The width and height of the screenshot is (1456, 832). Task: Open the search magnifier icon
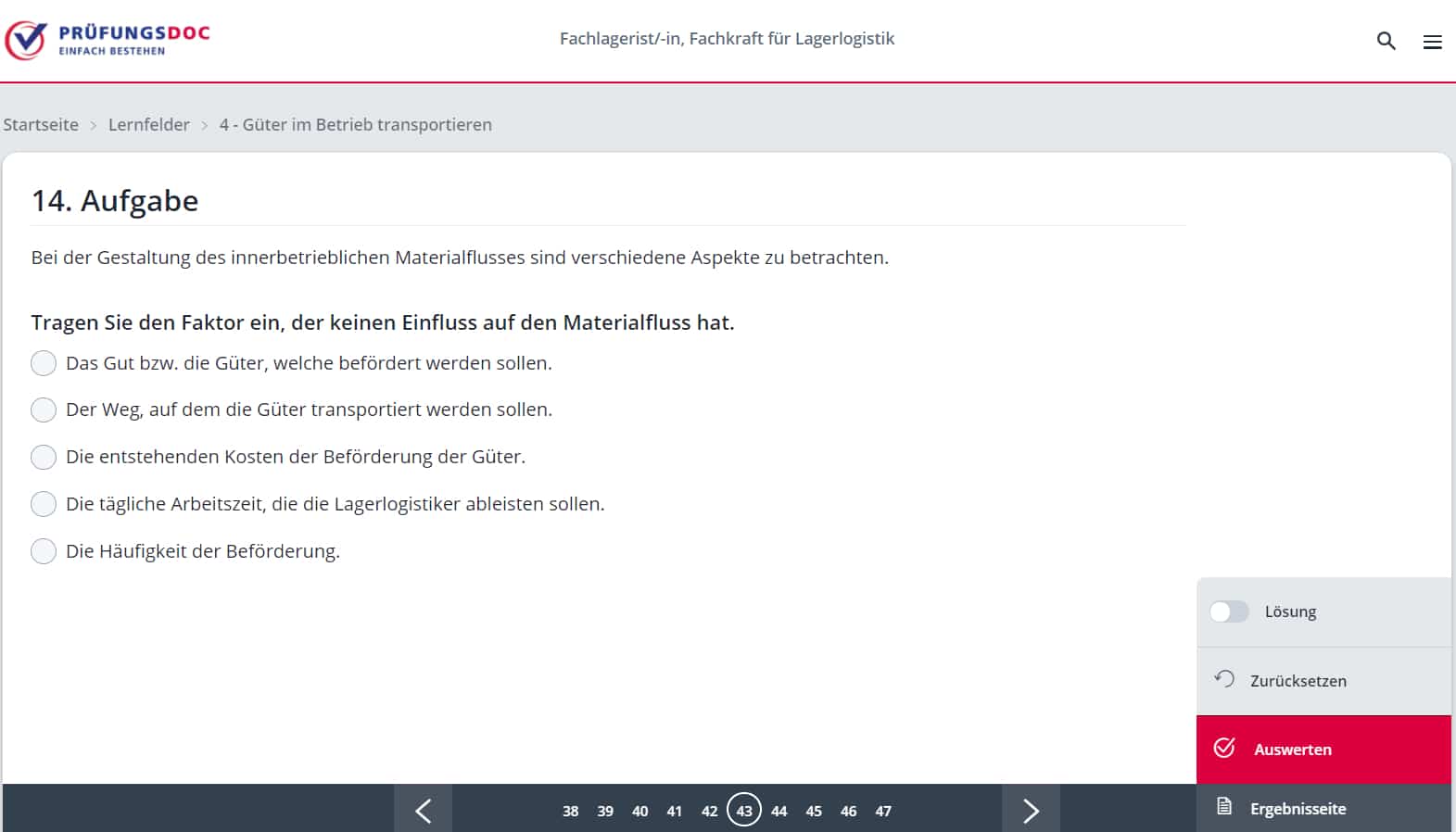point(1386,41)
